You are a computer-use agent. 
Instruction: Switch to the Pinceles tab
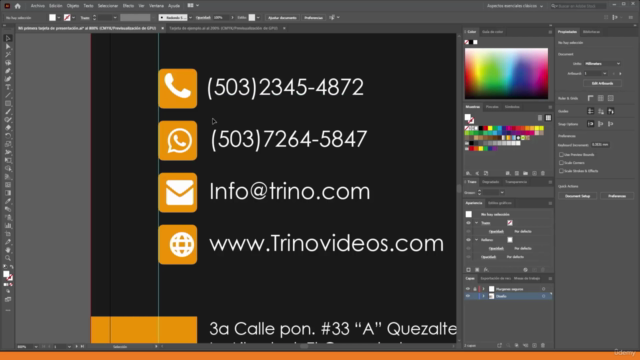click(x=492, y=107)
